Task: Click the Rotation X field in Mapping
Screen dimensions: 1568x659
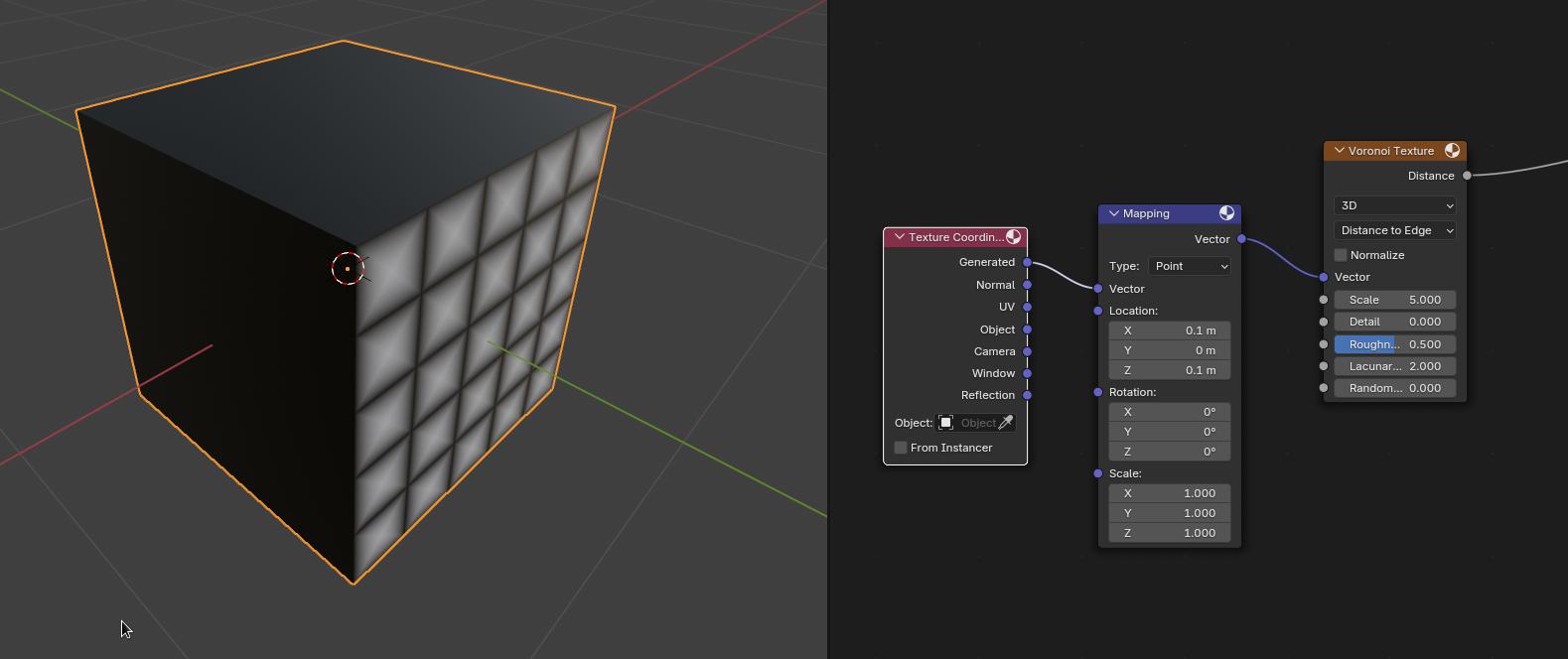Action: (x=1170, y=412)
